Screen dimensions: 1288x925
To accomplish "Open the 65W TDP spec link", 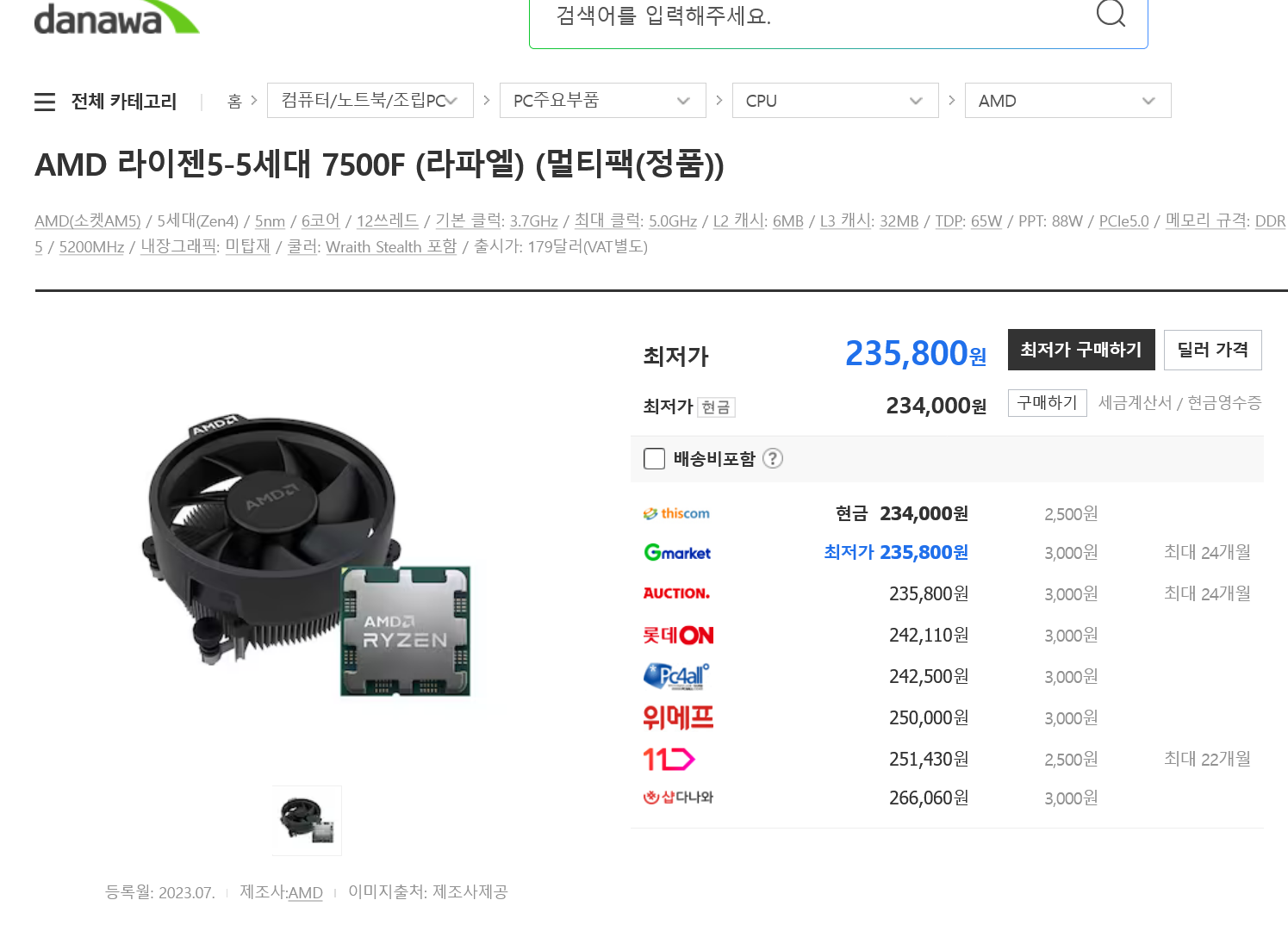I will (986, 221).
